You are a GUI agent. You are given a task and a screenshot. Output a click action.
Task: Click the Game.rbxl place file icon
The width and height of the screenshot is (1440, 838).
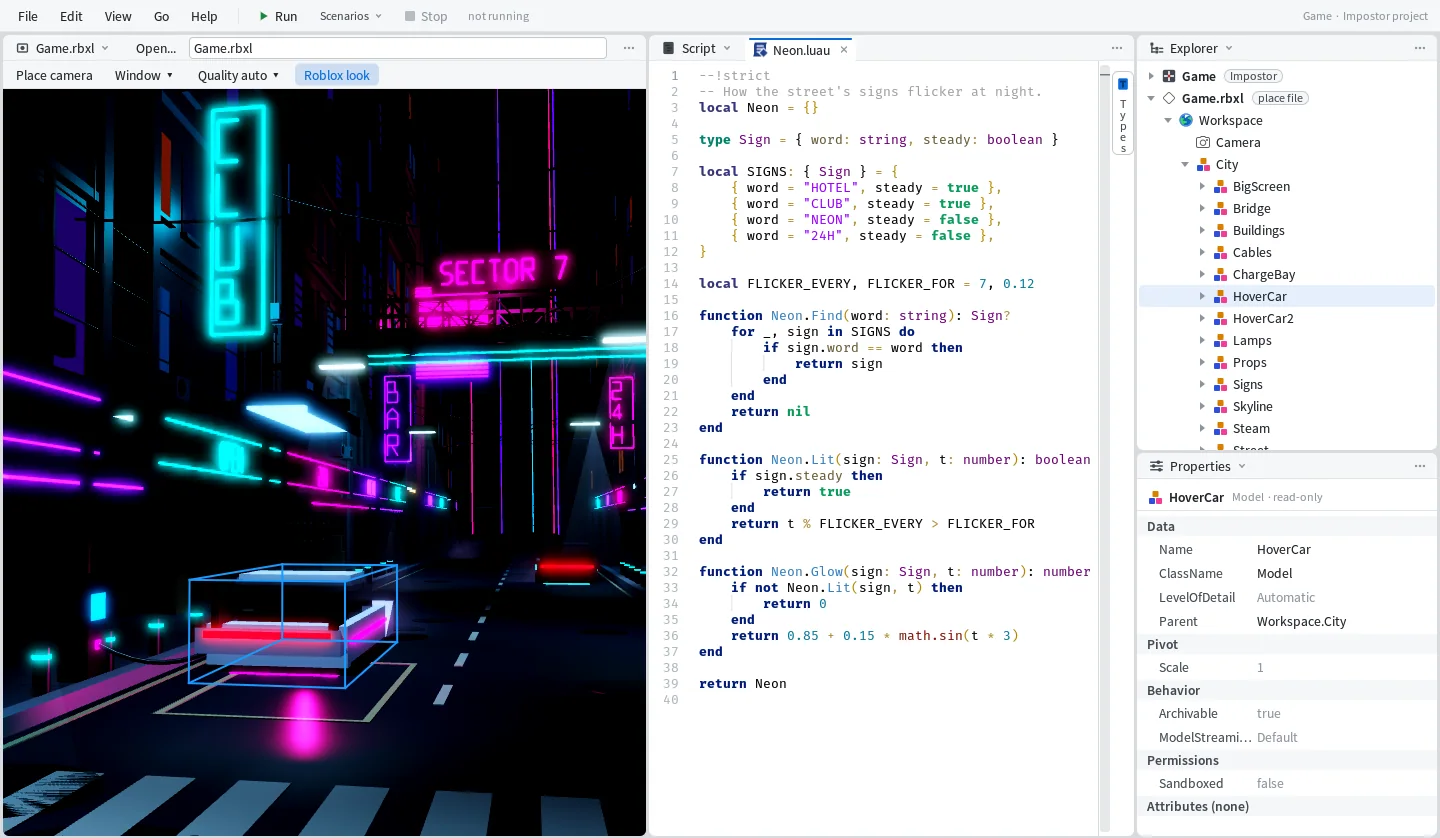tap(1168, 98)
